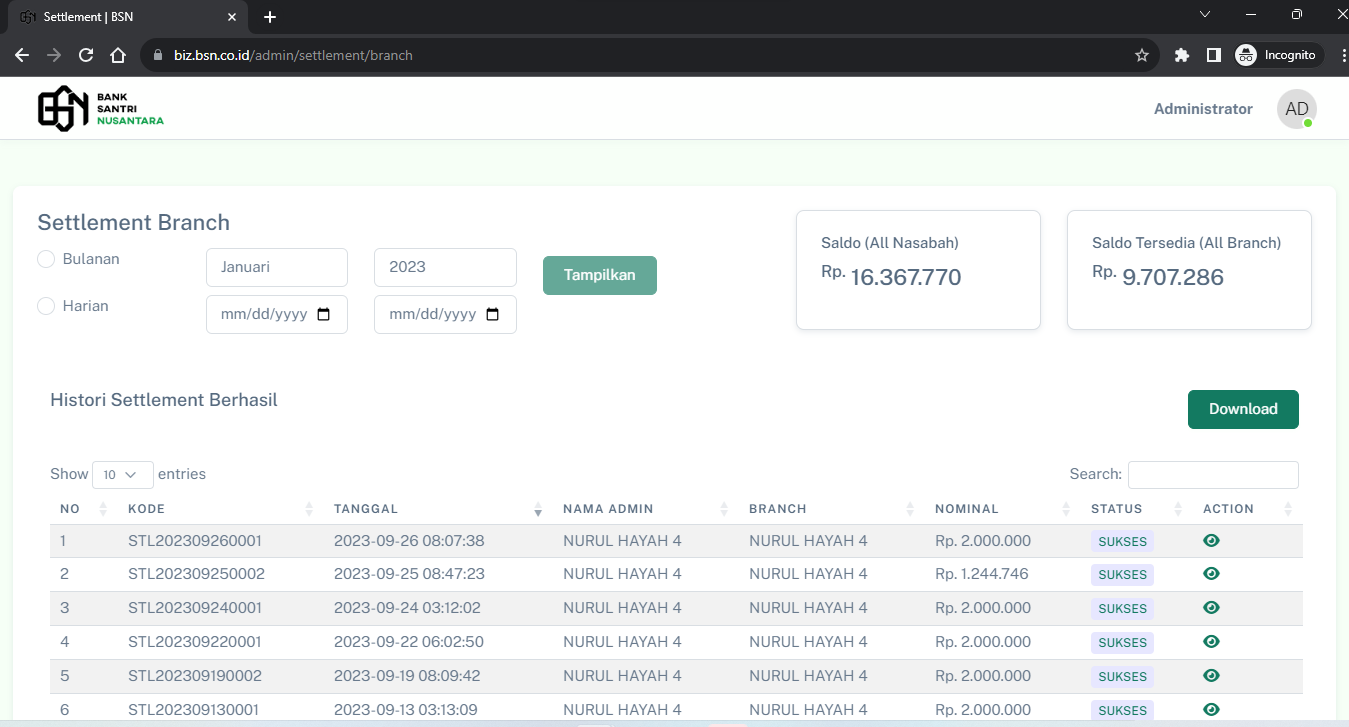This screenshot has width=1349, height=727.
Task: Click the Bank Santri Nusantara logo
Action: tap(100, 108)
